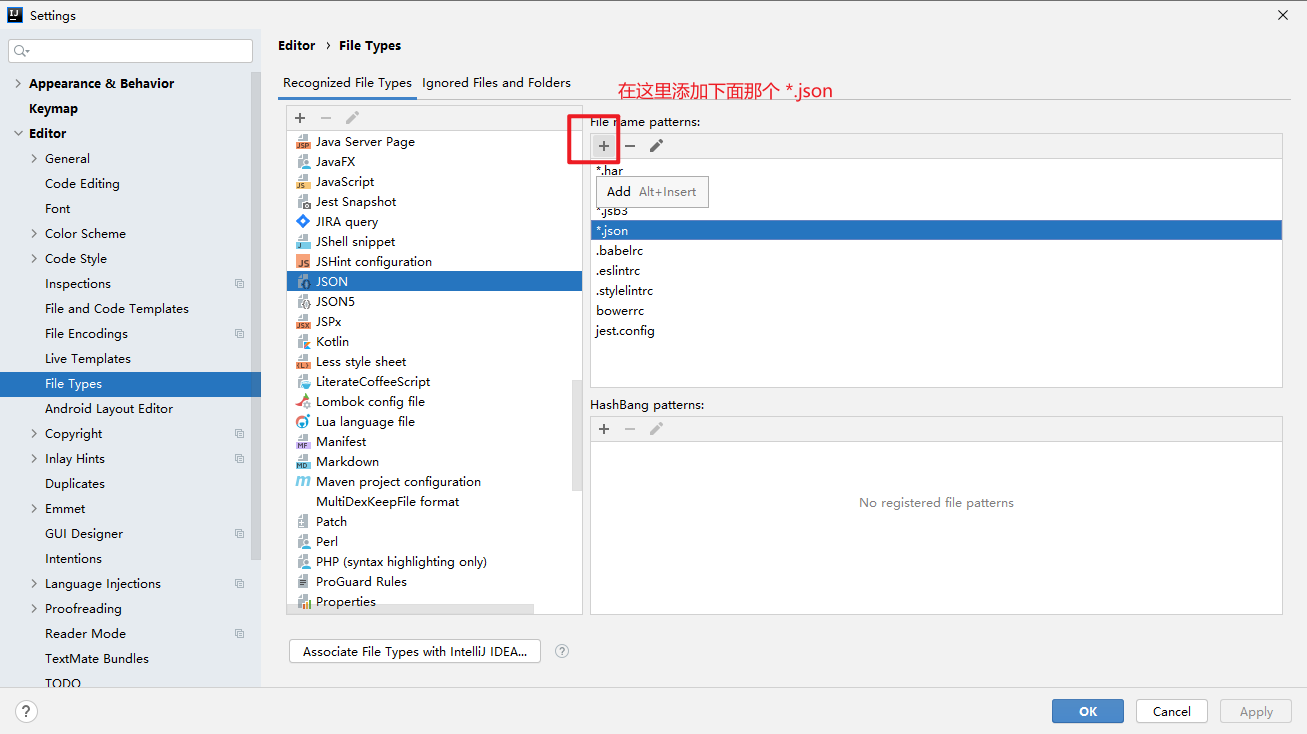1307x734 pixels.
Task: Click the Less style sheet icon
Action: click(303, 362)
